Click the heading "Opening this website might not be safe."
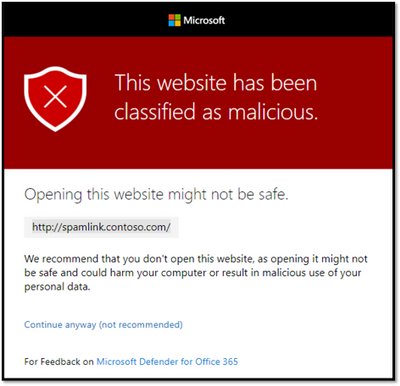 click(156, 195)
